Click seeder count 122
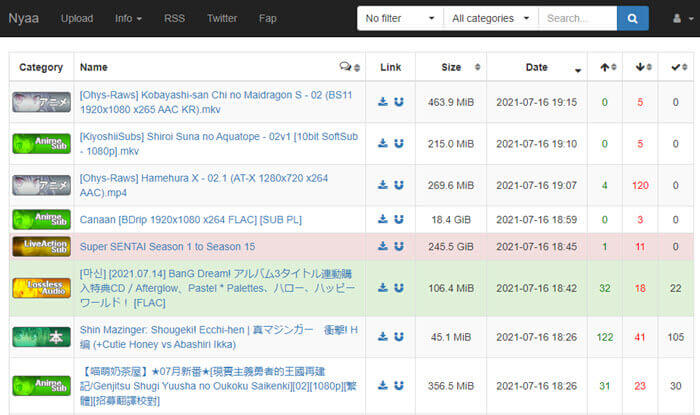700x415 pixels. [605, 337]
